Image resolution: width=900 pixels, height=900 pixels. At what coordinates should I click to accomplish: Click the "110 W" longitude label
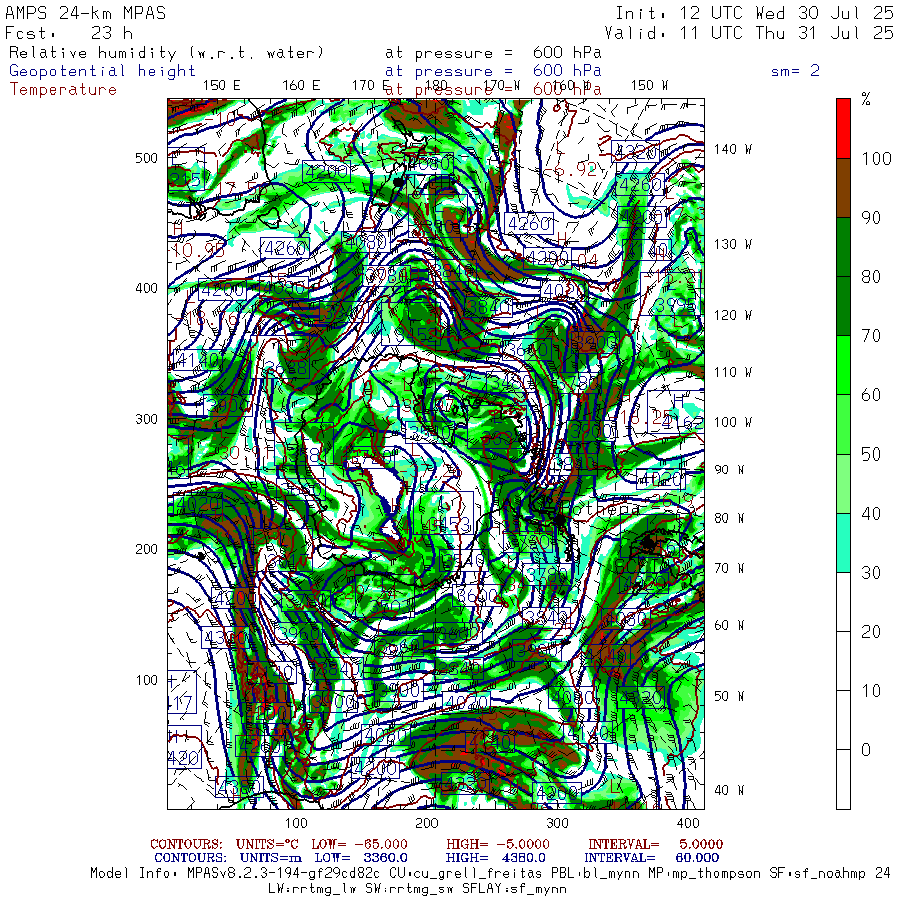click(732, 373)
